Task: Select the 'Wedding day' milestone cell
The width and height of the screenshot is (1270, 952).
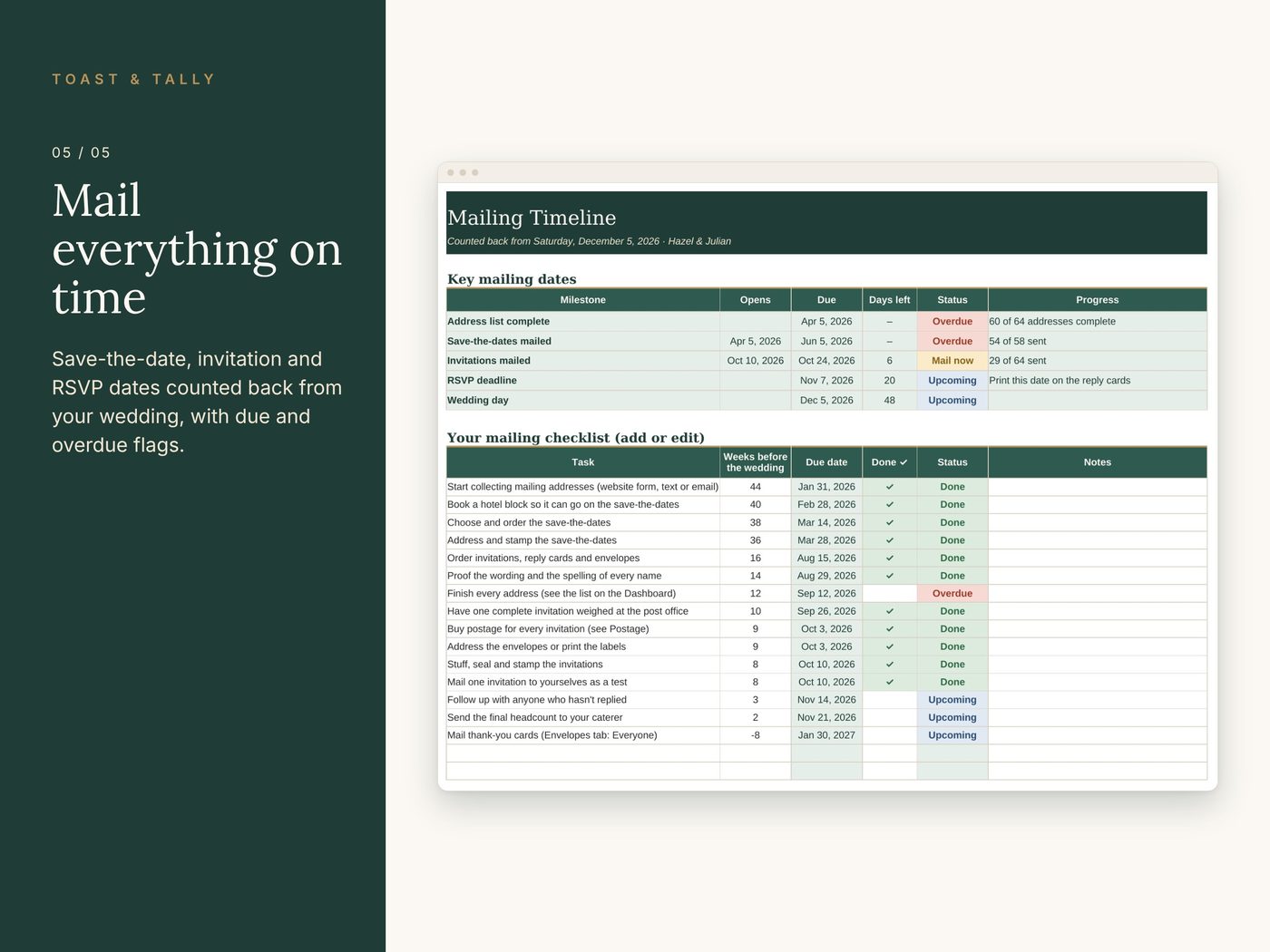Action: coord(583,401)
